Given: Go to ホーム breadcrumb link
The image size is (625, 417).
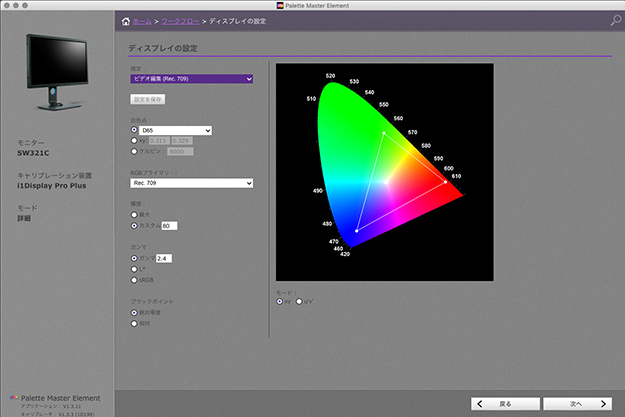Looking at the screenshot, I should tap(141, 20).
